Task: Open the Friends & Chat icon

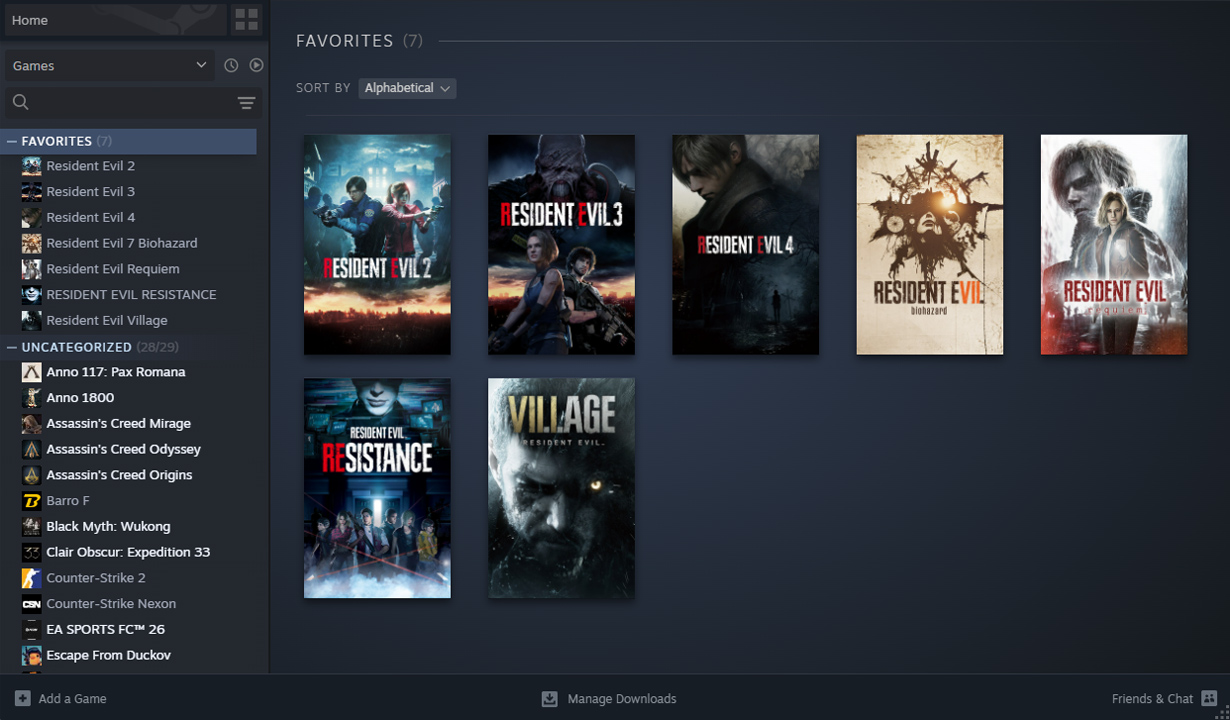Action: click(1209, 698)
